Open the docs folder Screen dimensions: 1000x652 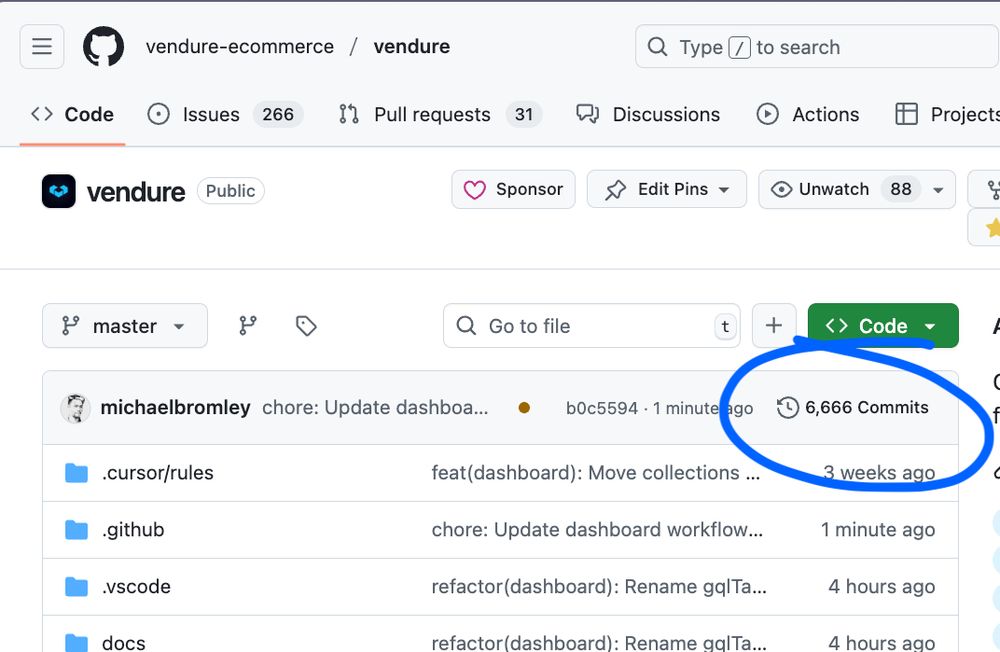pos(124,642)
